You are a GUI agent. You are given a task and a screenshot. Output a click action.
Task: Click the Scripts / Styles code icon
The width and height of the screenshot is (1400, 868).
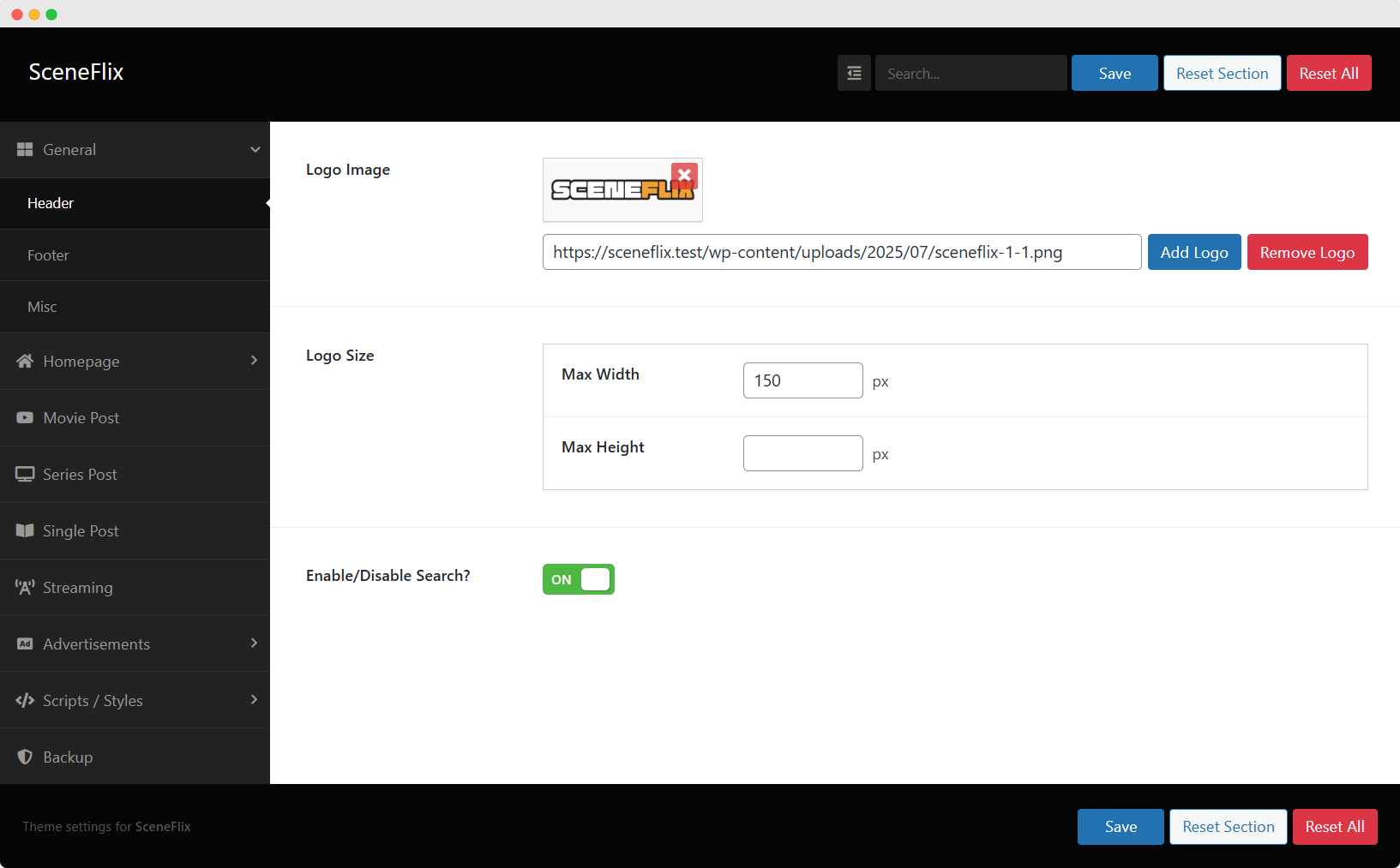point(25,700)
